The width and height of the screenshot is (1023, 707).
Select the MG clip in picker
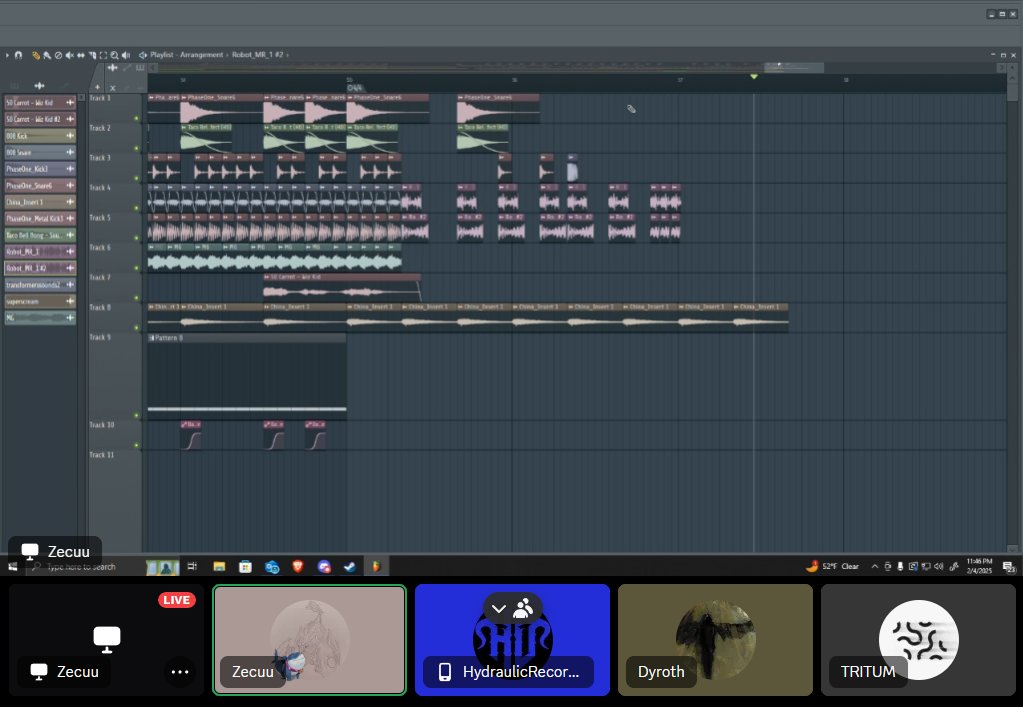click(40, 318)
